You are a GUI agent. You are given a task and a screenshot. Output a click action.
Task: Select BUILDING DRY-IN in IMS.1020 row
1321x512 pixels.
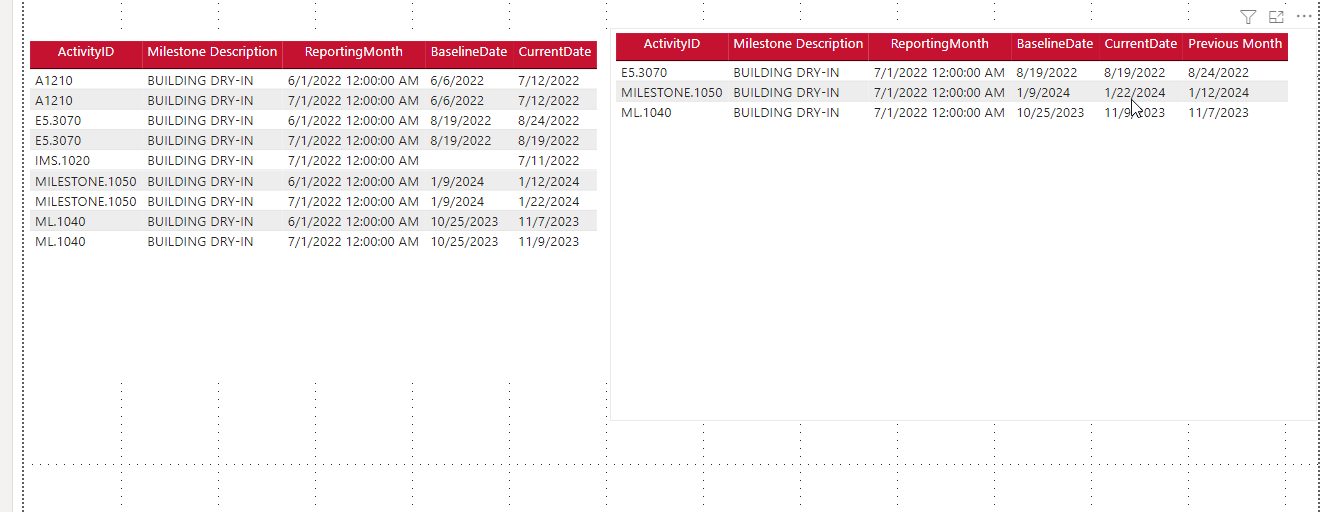coord(200,160)
